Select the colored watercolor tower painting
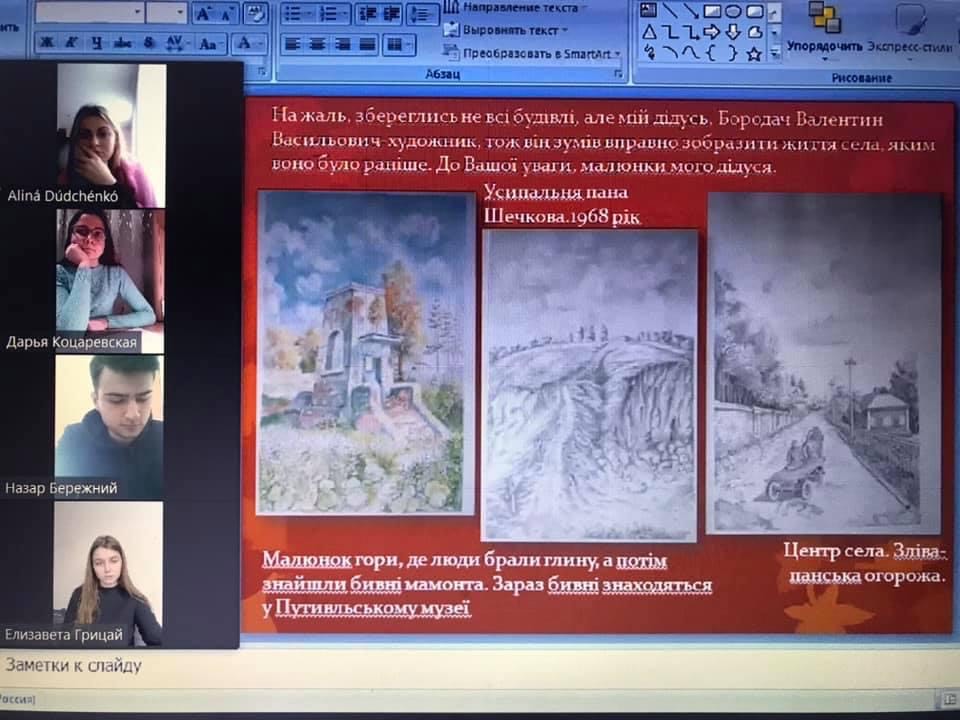Screen dimensions: 960x720 point(366,353)
